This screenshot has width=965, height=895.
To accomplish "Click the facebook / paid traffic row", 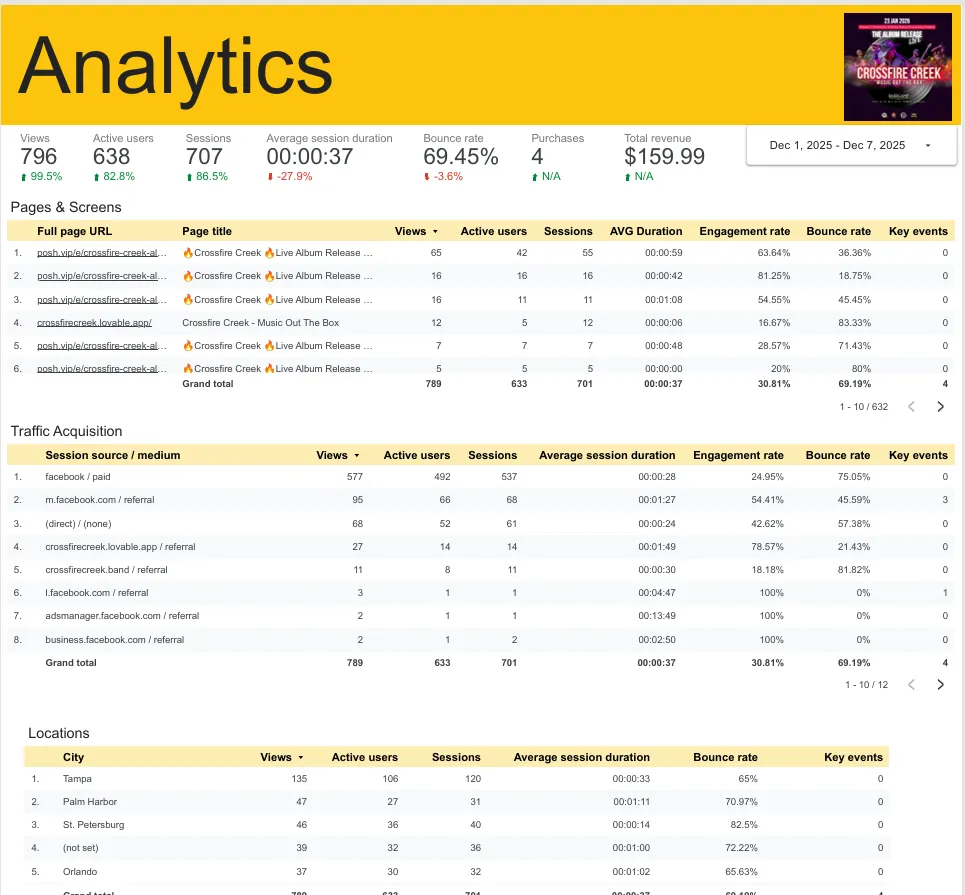I will tap(481, 476).
